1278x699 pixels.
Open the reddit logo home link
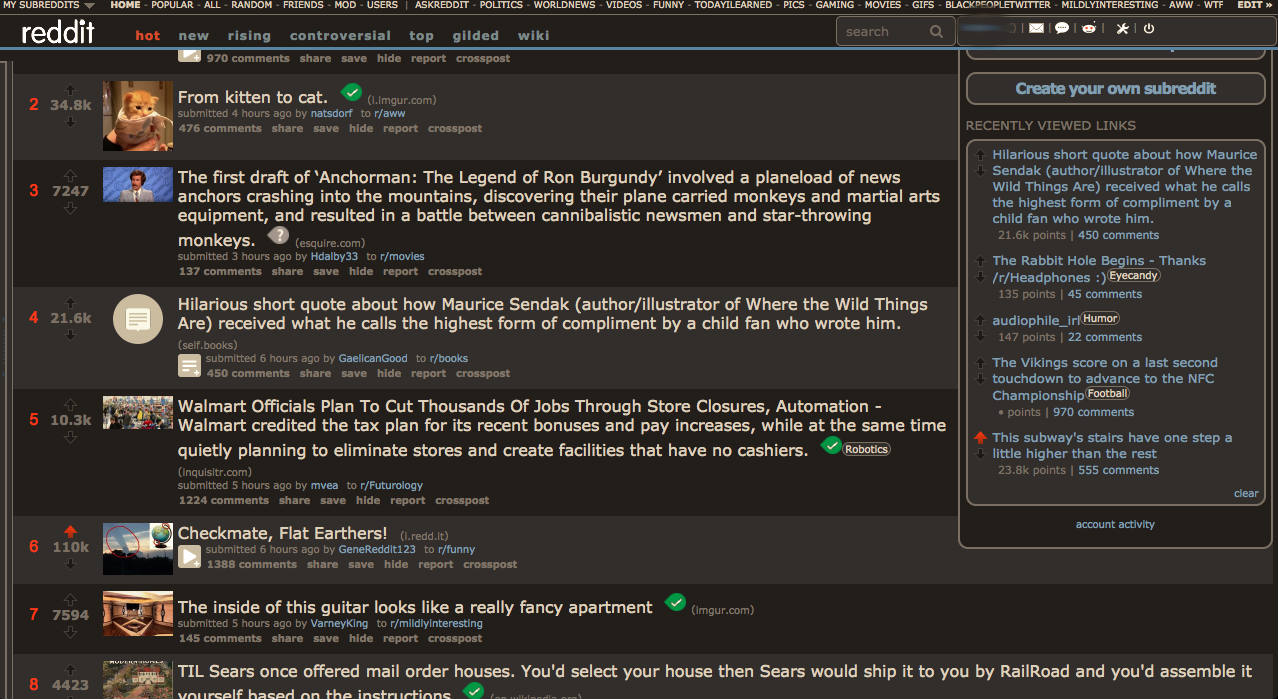pyautogui.click(x=58, y=33)
